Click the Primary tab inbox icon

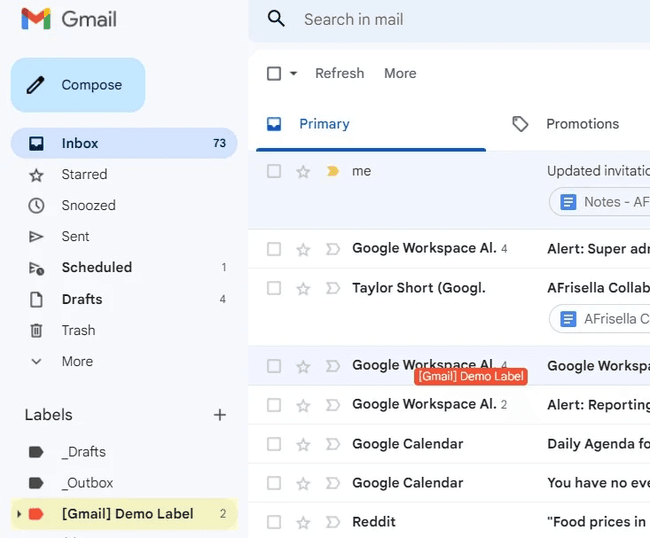[274, 124]
